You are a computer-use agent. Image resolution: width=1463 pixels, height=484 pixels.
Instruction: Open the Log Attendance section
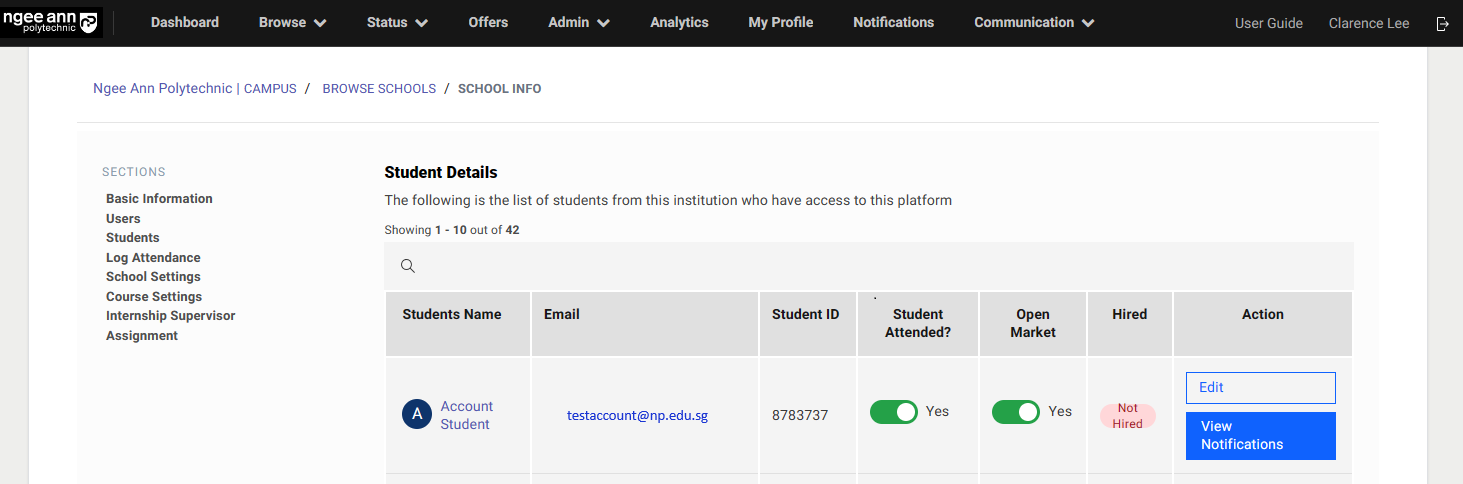click(x=153, y=257)
